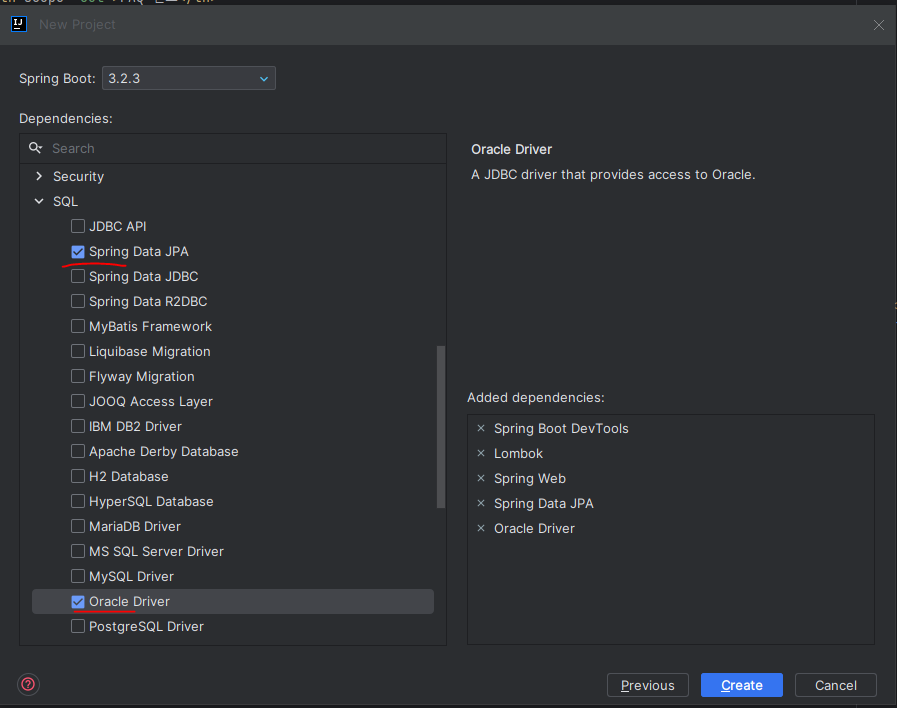Enable H2 Database checkbox
Viewport: 897px width, 708px height.
pyautogui.click(x=78, y=476)
